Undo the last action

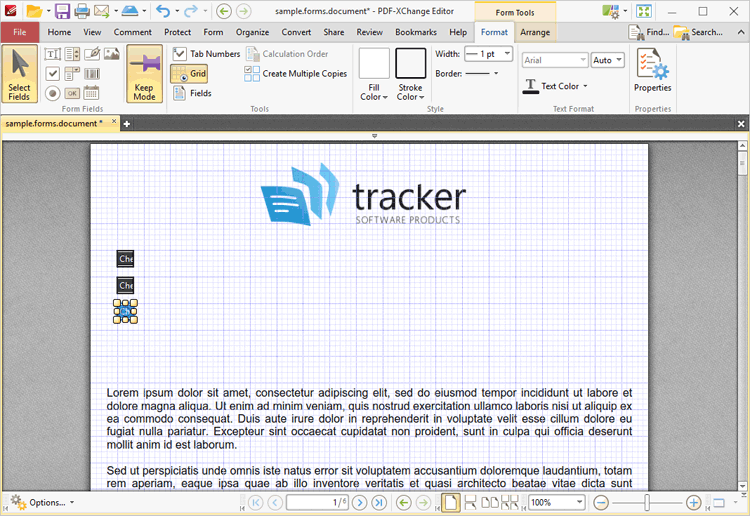[163, 11]
